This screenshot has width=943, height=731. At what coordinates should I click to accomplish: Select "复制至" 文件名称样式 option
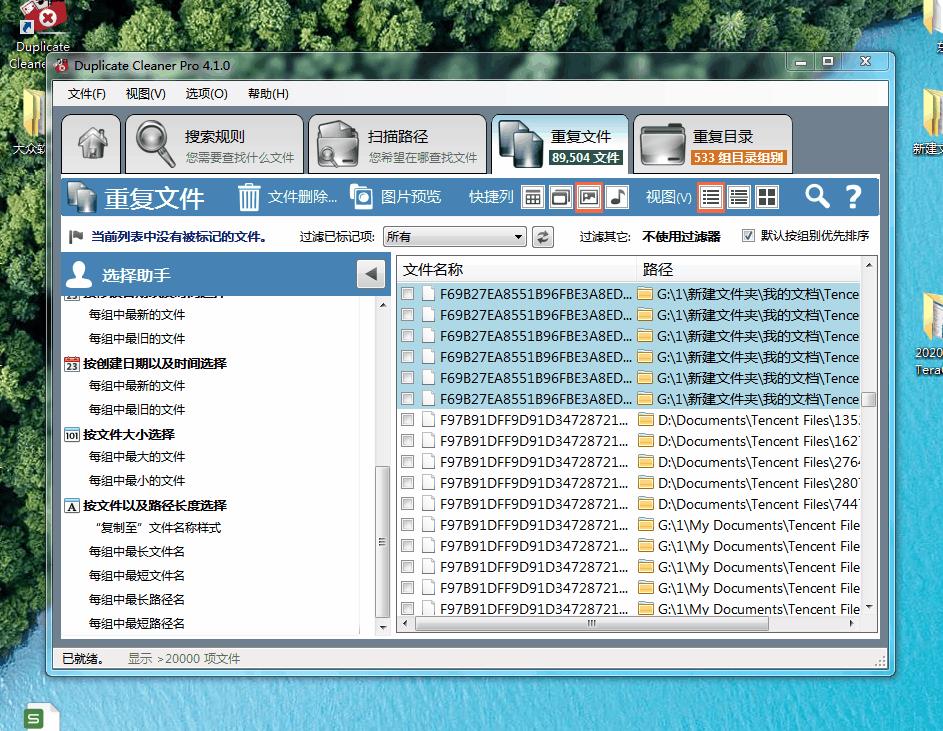158,528
